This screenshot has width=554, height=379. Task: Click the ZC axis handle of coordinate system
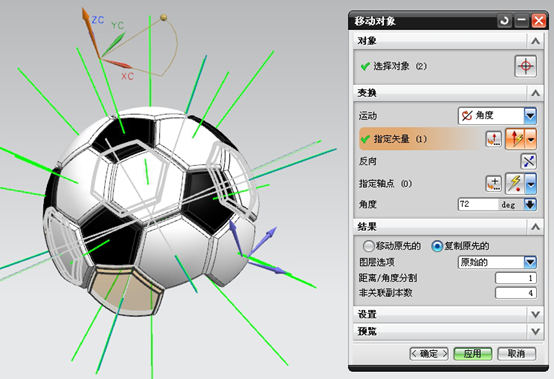86,16
